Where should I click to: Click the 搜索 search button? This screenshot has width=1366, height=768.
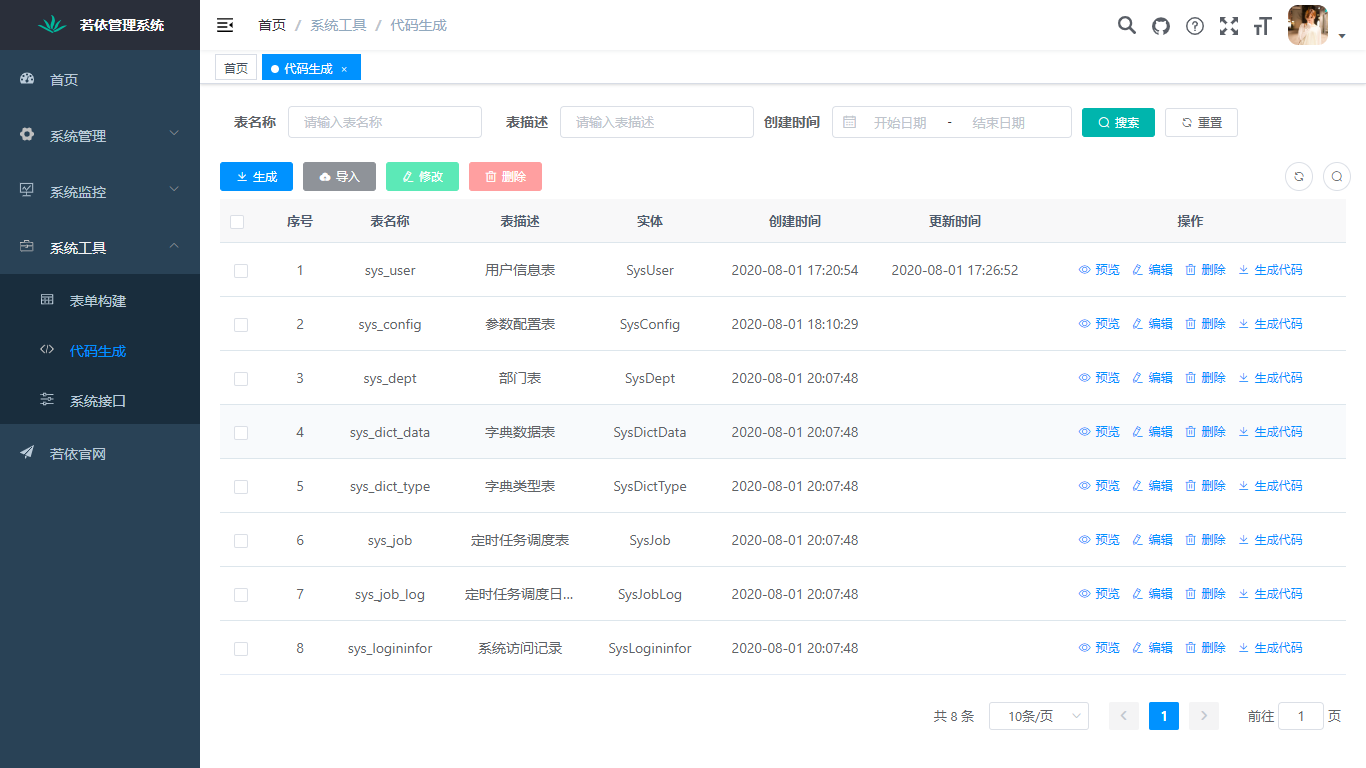pyautogui.click(x=1118, y=121)
